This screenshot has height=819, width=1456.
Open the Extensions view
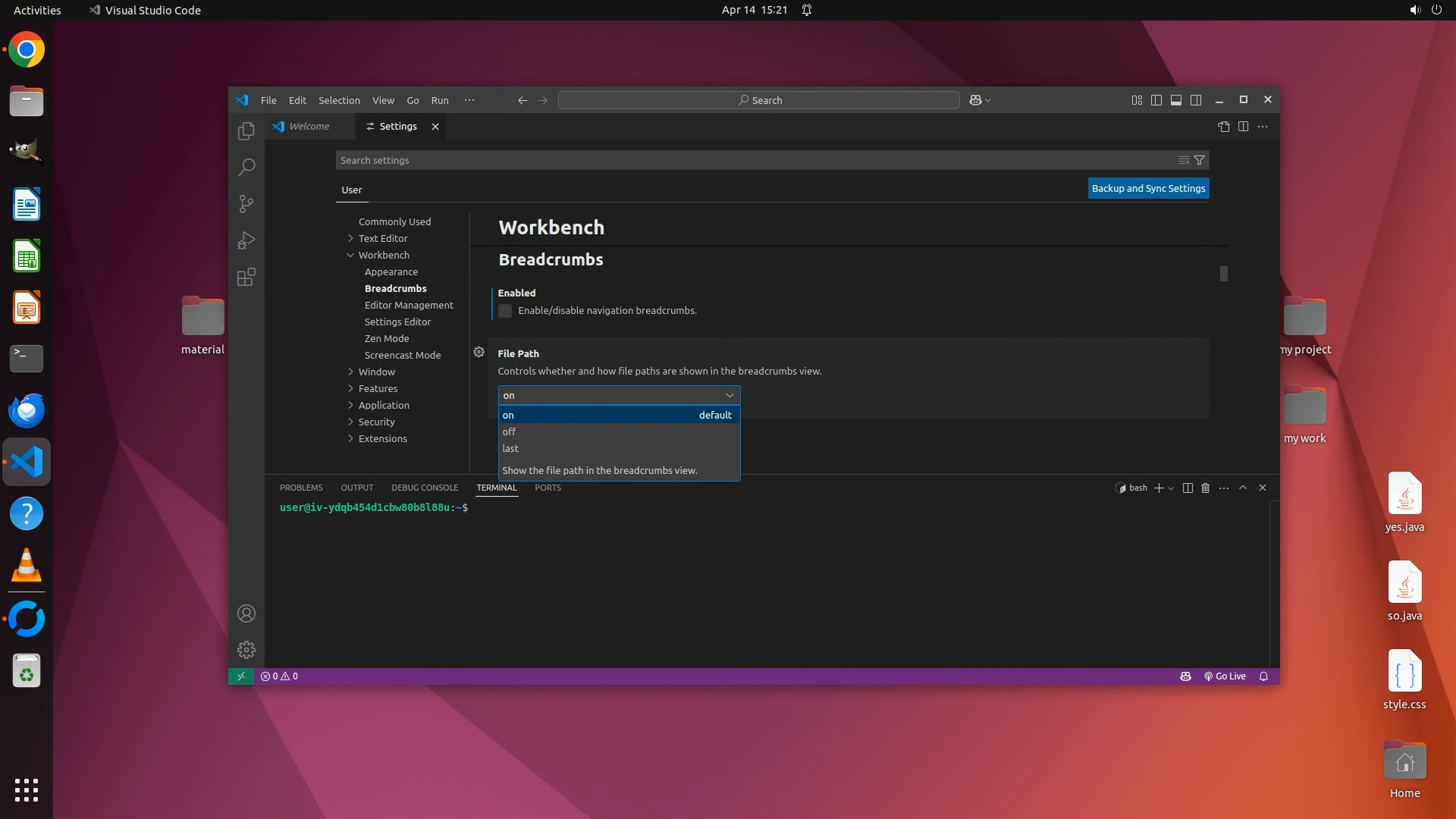coord(246,277)
